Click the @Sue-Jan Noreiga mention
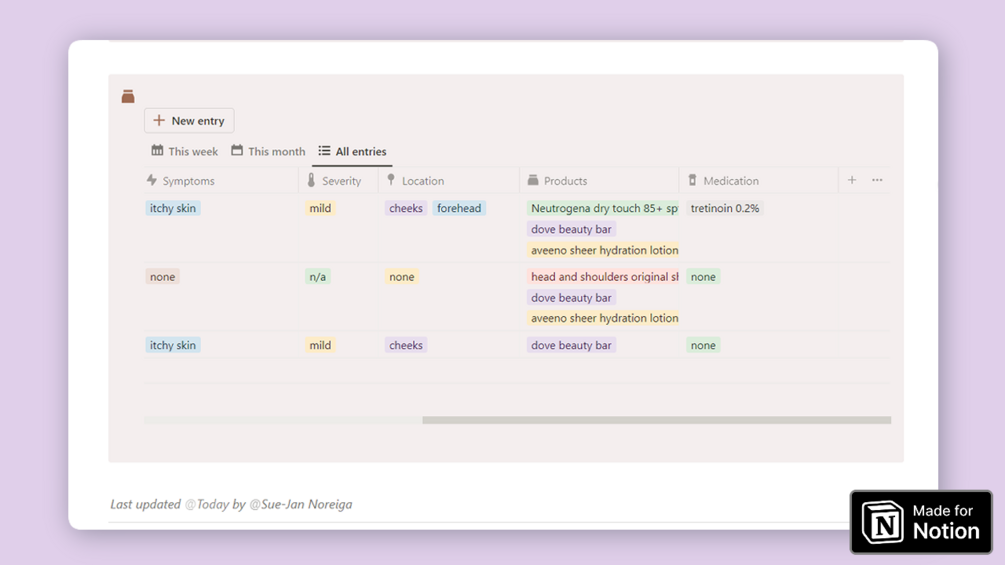1005x565 pixels. click(x=300, y=505)
